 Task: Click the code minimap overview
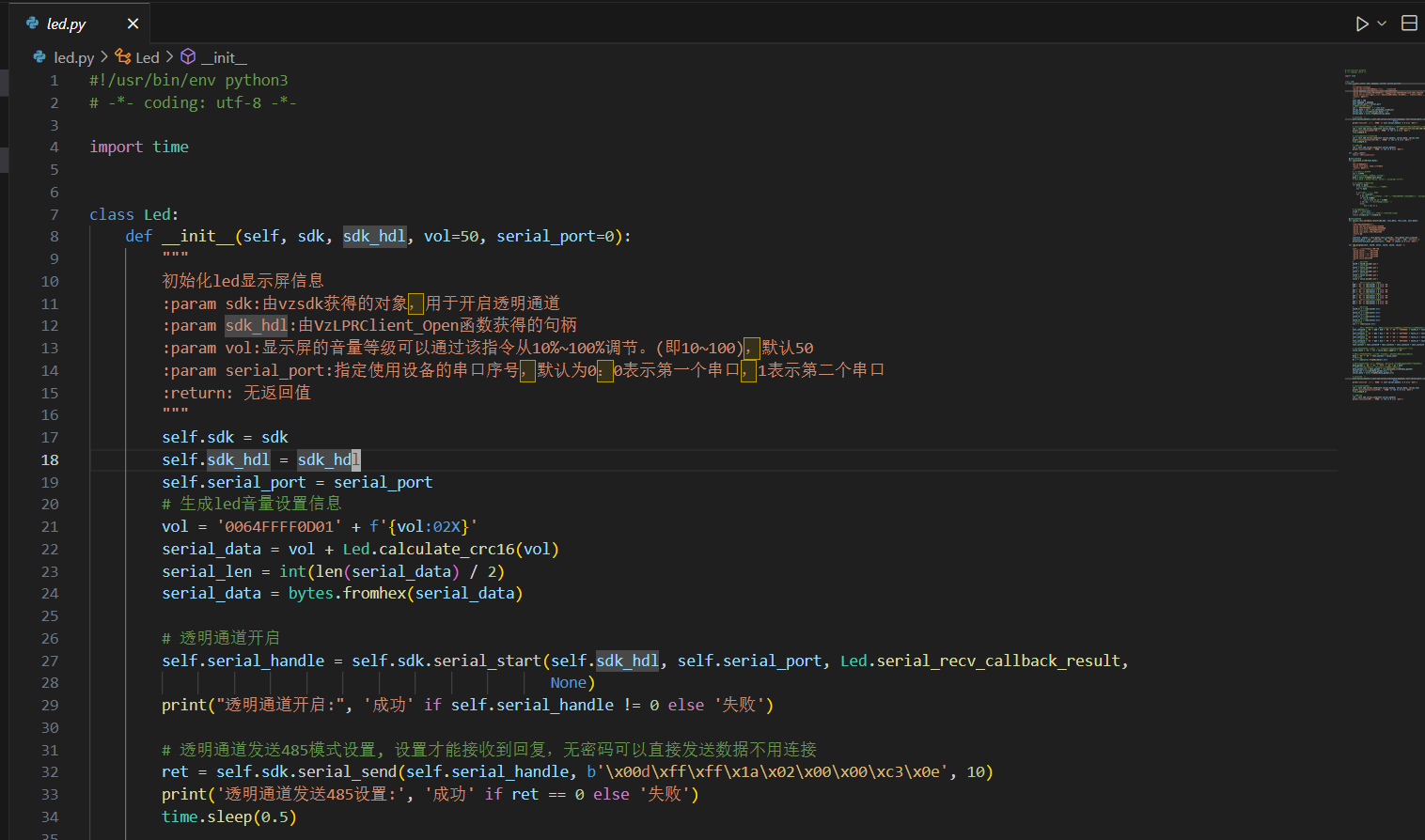(1384, 235)
